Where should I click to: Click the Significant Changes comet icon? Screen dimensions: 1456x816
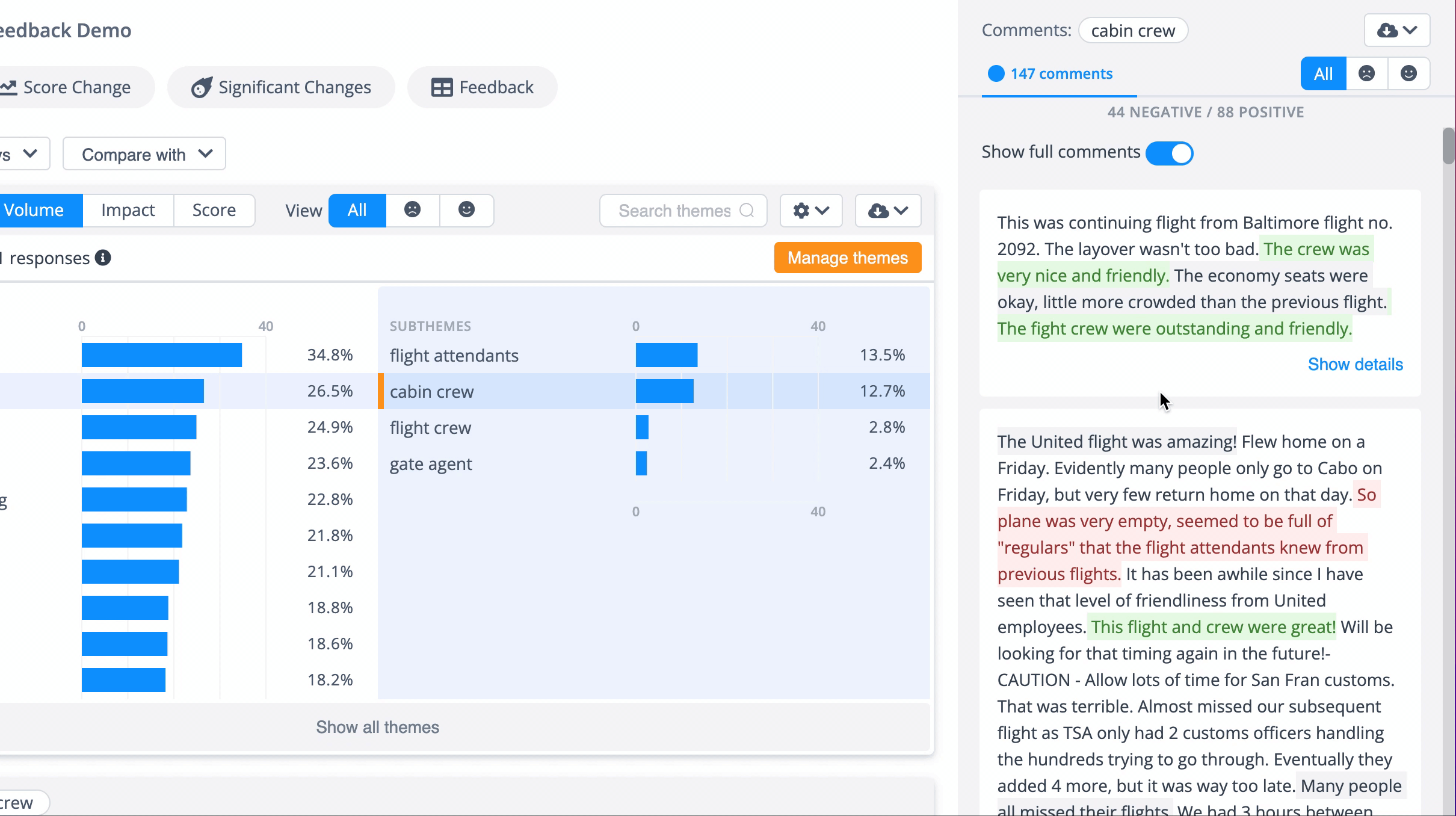coord(202,88)
